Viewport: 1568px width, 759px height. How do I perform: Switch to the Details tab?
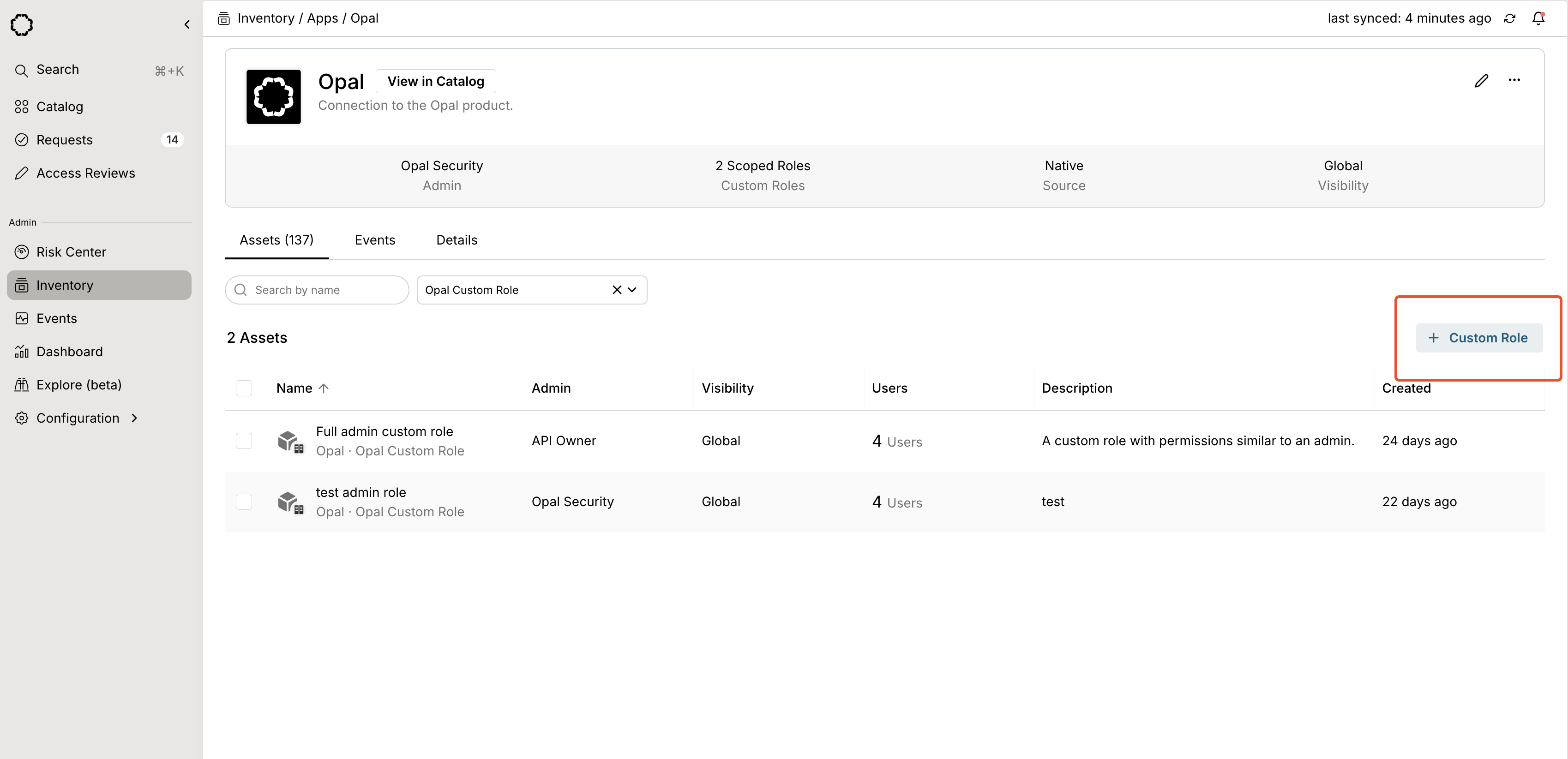pos(457,240)
